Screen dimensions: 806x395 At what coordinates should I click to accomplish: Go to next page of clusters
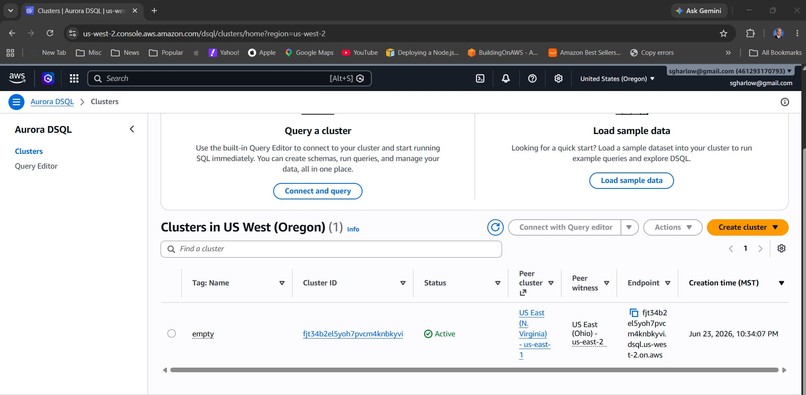(760, 248)
